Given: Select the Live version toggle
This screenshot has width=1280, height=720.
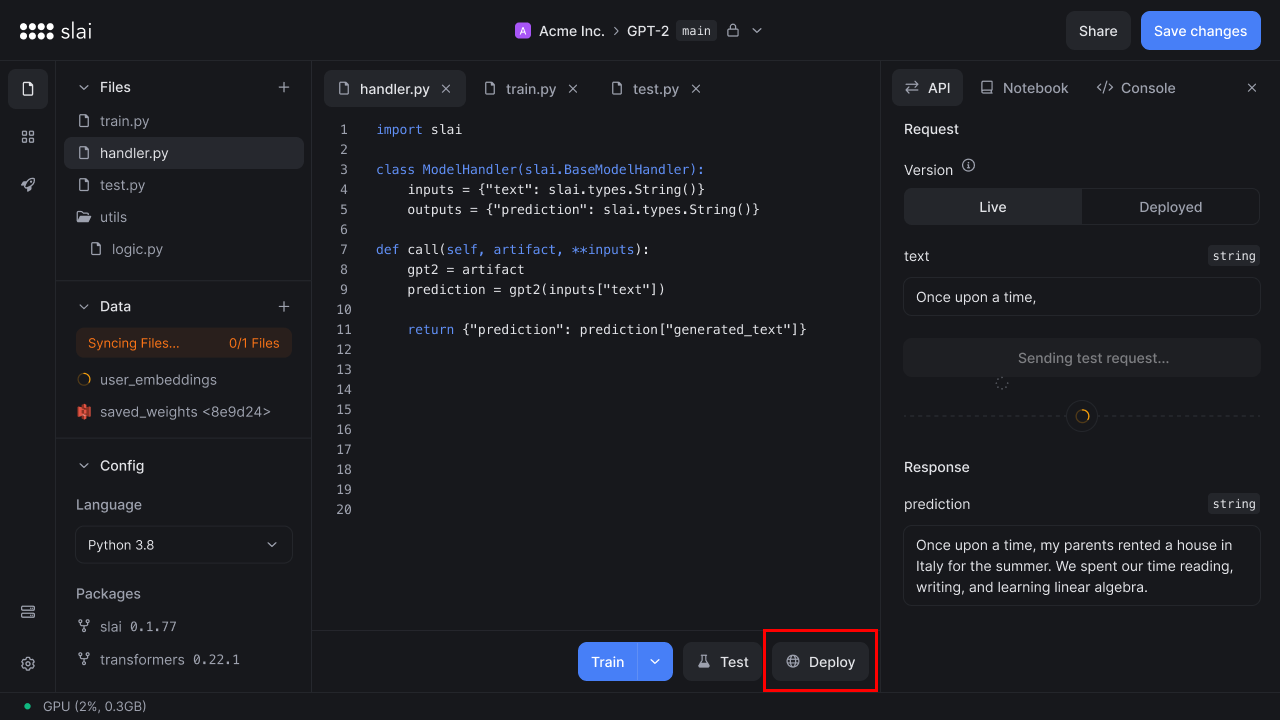Looking at the screenshot, I should 993,207.
